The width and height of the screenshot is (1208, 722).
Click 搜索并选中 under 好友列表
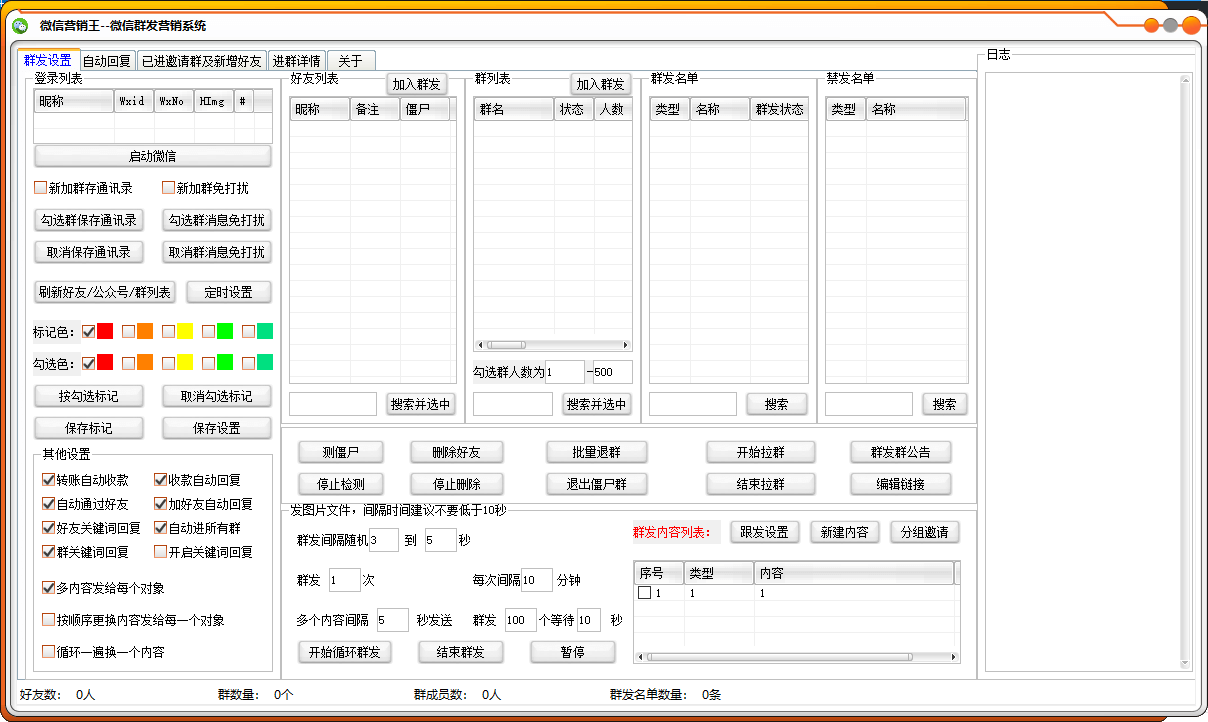pos(421,404)
